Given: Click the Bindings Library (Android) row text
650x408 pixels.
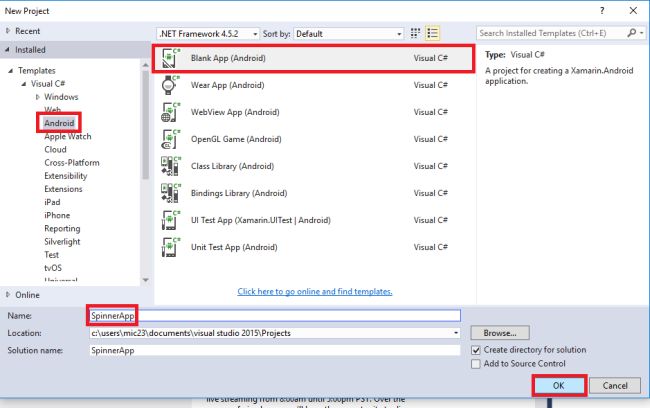Looking at the screenshot, I should pos(239,193).
